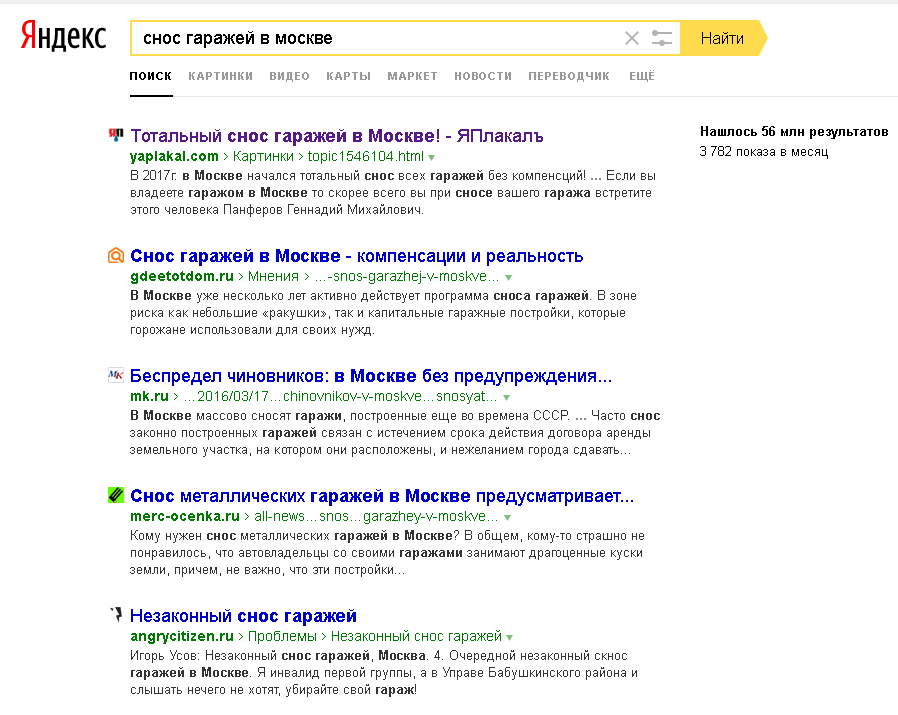Click snippet 'В Москве массово сносят гаражи'
Viewport: 898px width, 715px height.
[x=235, y=416]
